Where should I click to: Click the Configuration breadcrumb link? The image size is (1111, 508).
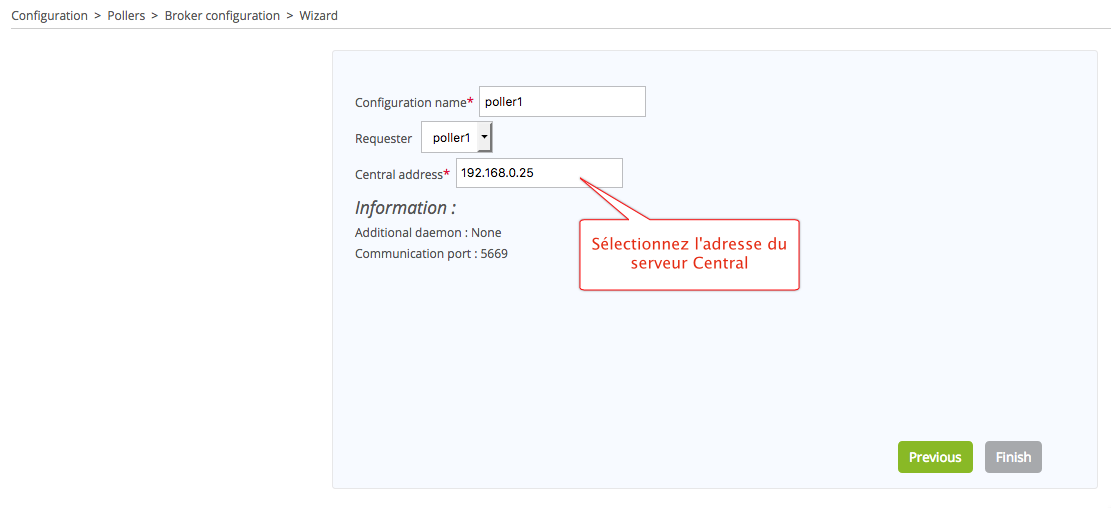pos(49,16)
